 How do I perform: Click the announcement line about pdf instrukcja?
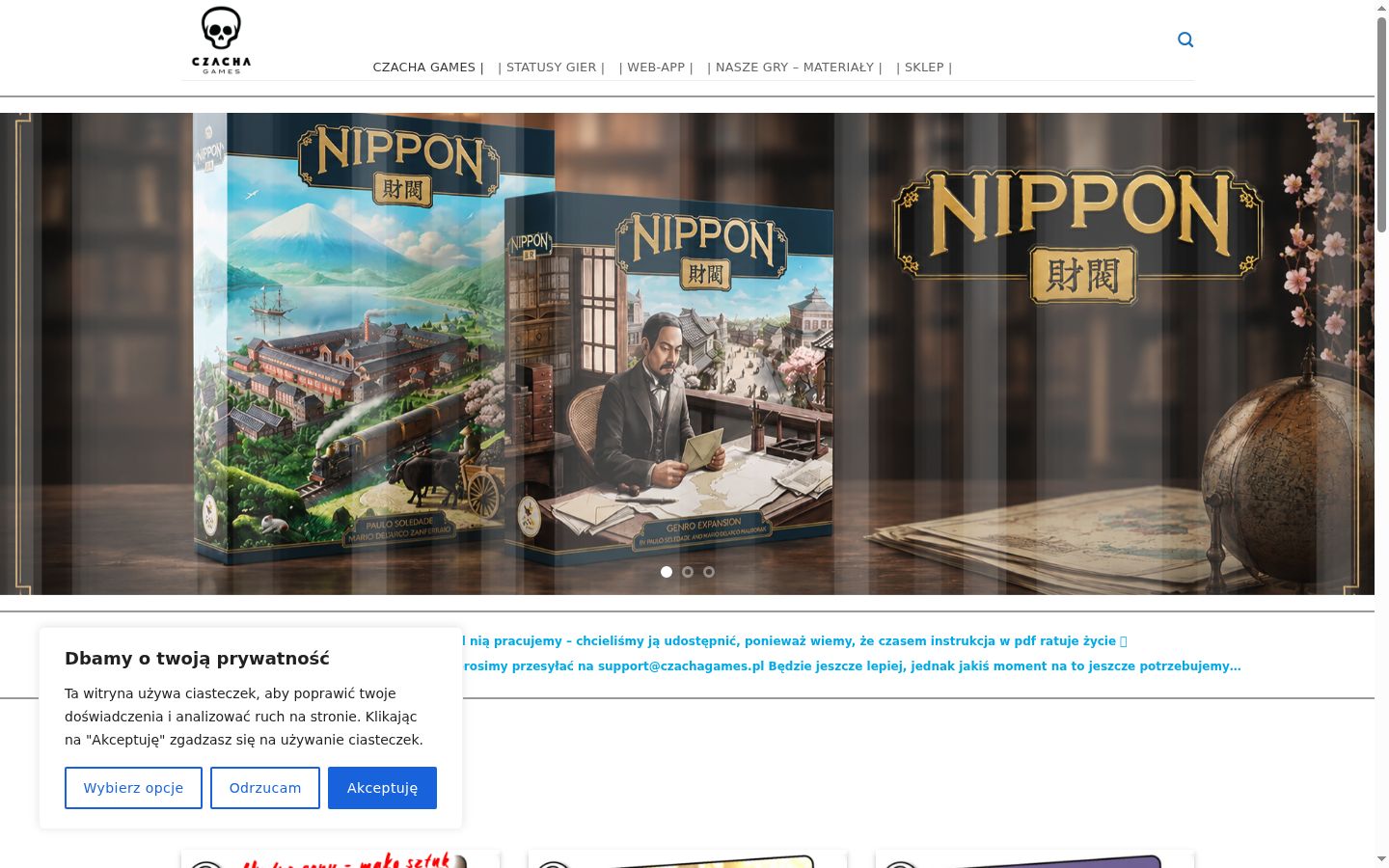(x=795, y=641)
